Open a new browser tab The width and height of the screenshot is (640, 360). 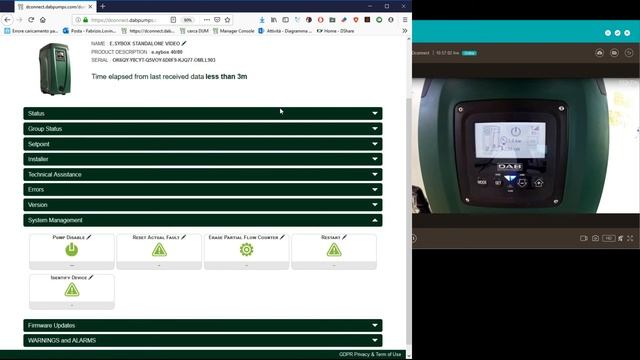click(x=103, y=7)
